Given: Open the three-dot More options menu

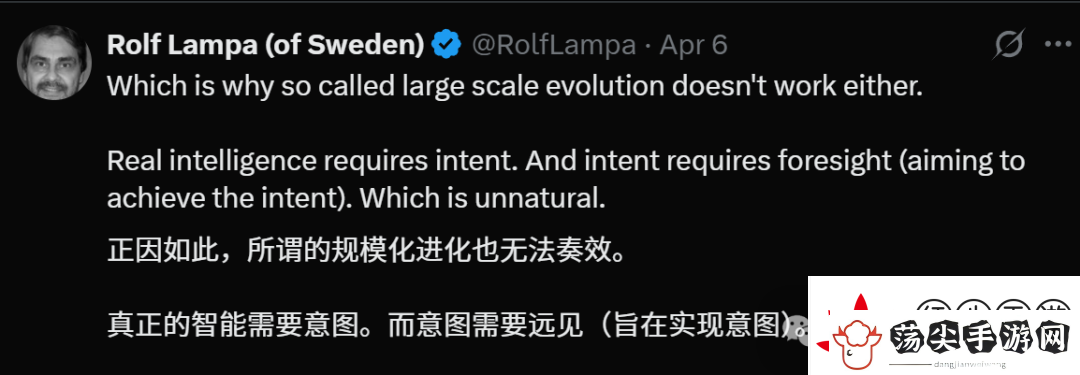Looking at the screenshot, I should (x=1058, y=45).
